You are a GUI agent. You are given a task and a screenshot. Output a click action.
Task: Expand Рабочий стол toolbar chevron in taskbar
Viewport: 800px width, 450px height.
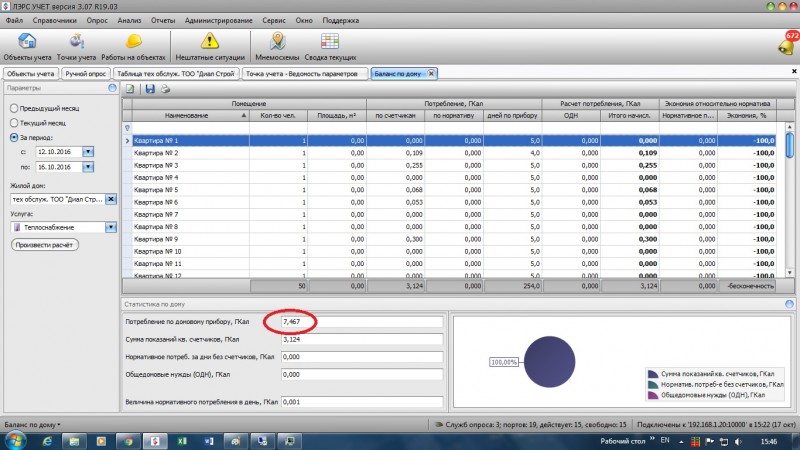point(653,439)
